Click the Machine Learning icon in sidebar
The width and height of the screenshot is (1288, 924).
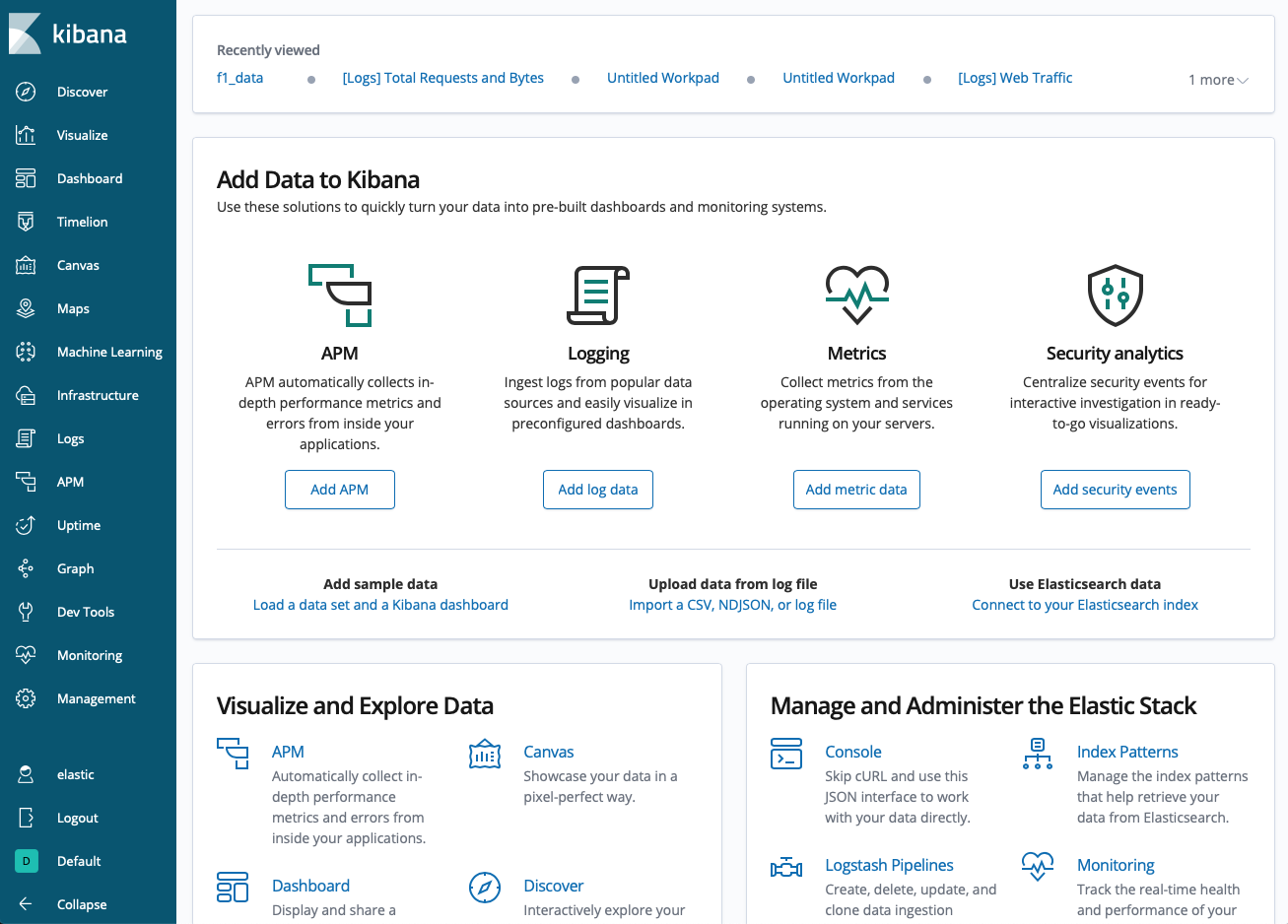click(x=26, y=352)
